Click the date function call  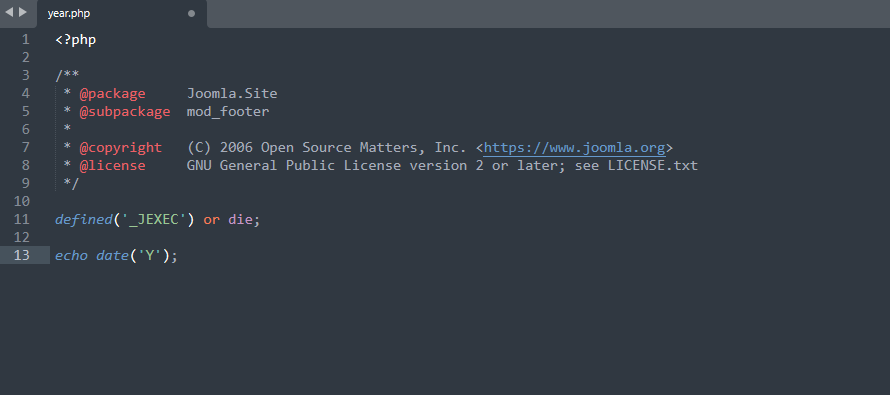coord(112,256)
